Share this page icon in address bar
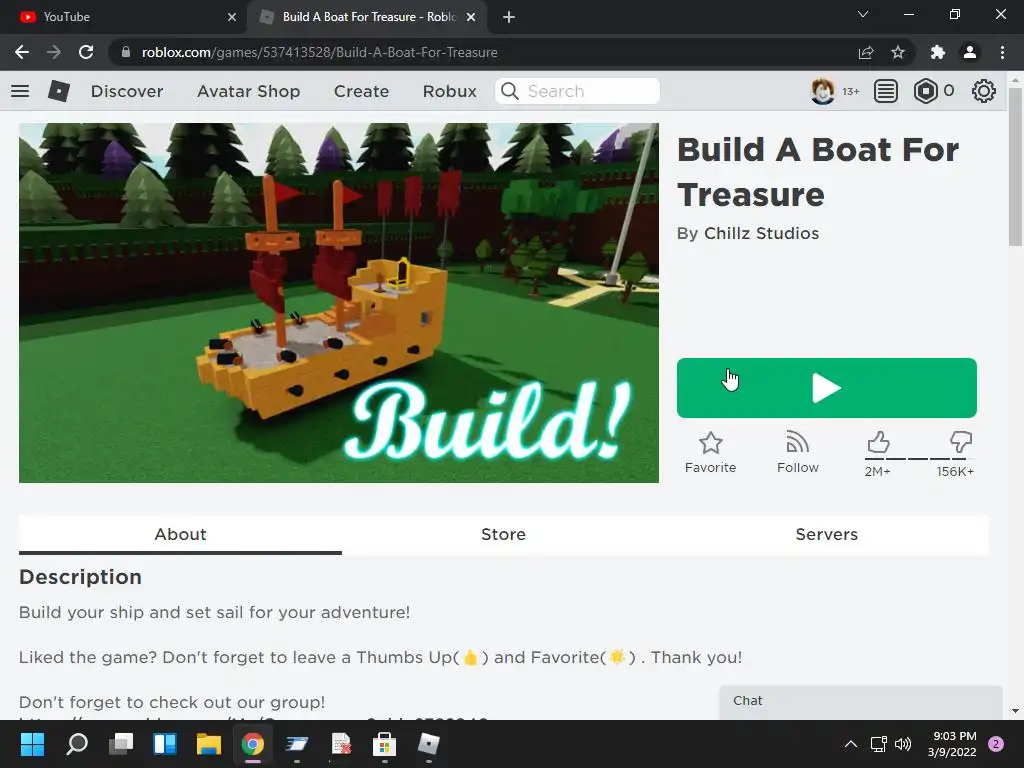Viewport: 1024px width, 768px height. point(865,52)
